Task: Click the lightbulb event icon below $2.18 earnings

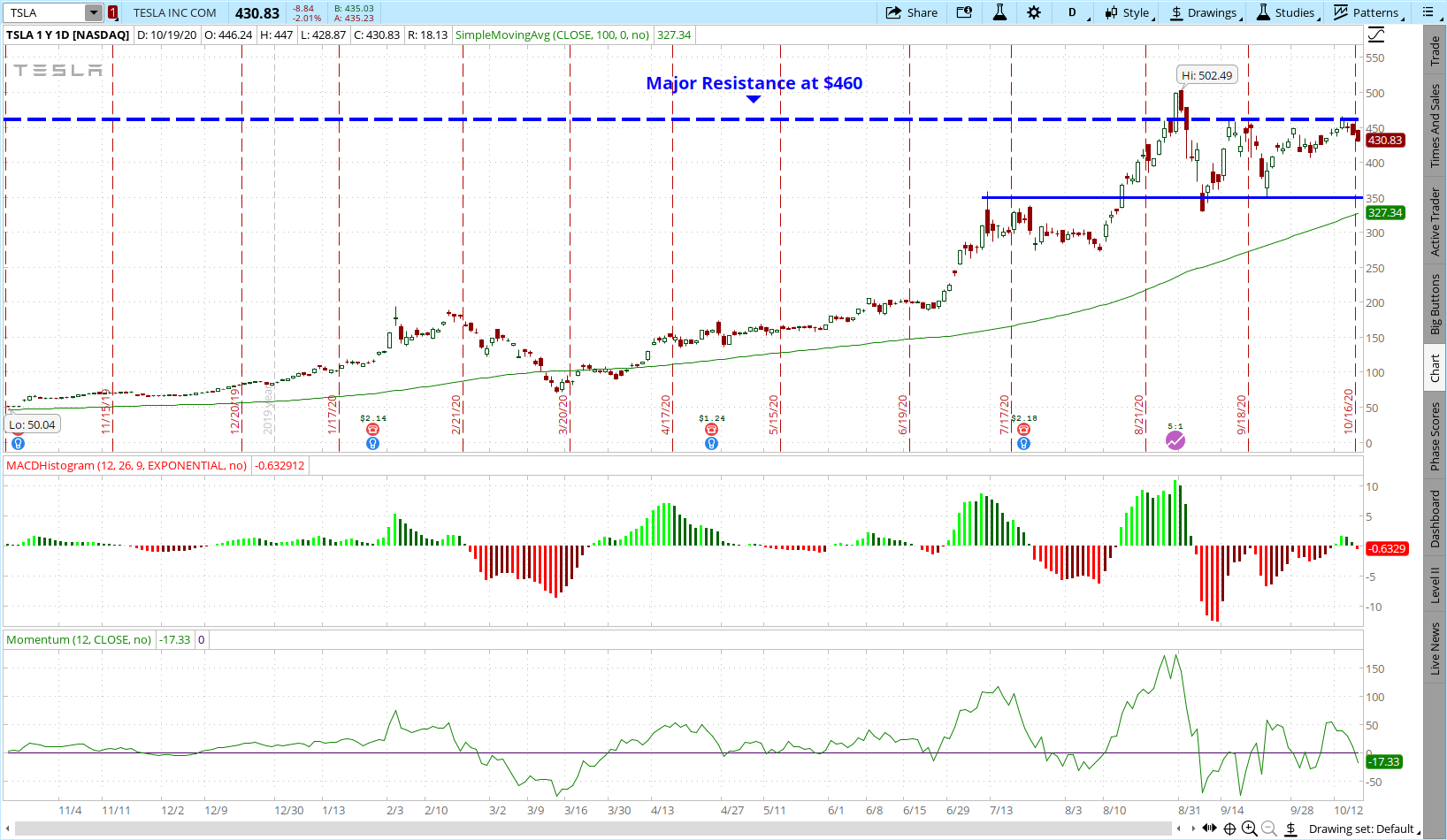Action: pyautogui.click(x=1023, y=443)
